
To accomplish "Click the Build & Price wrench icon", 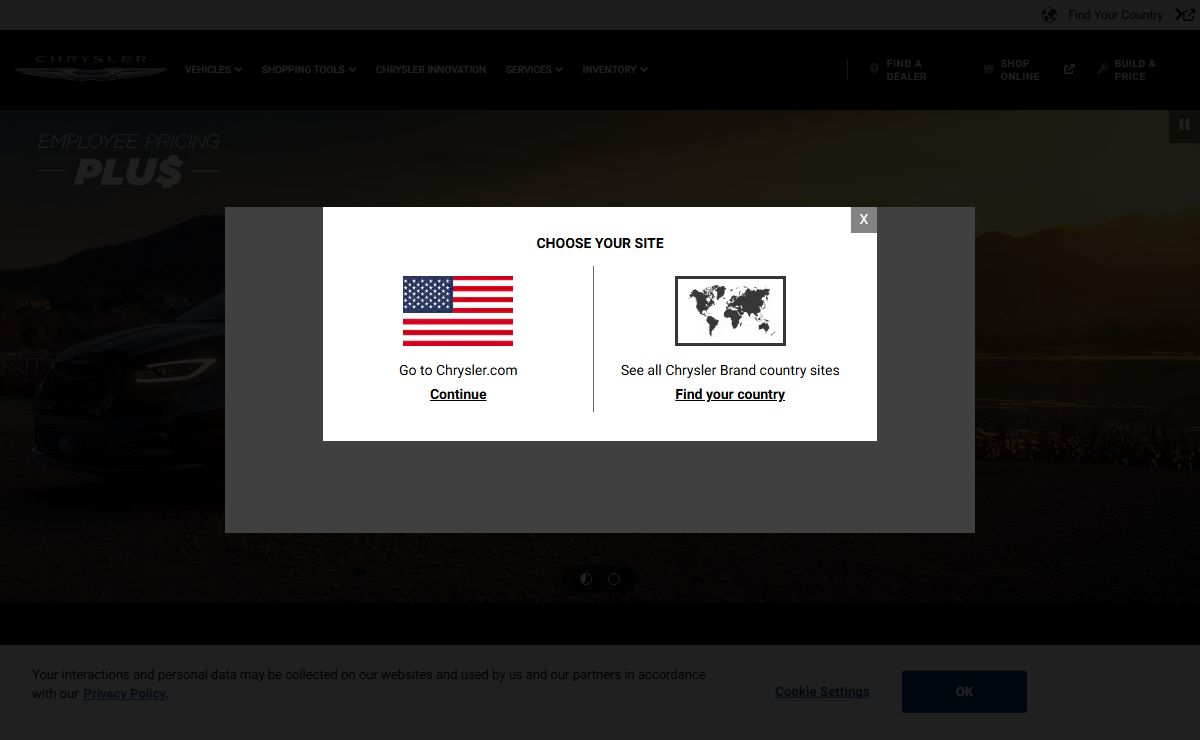I will coord(1103,69).
